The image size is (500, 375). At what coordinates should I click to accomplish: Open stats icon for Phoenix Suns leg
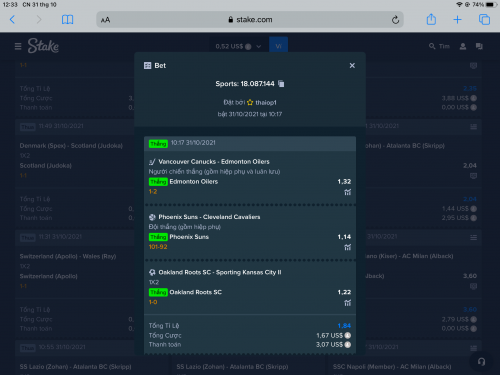tap(348, 247)
